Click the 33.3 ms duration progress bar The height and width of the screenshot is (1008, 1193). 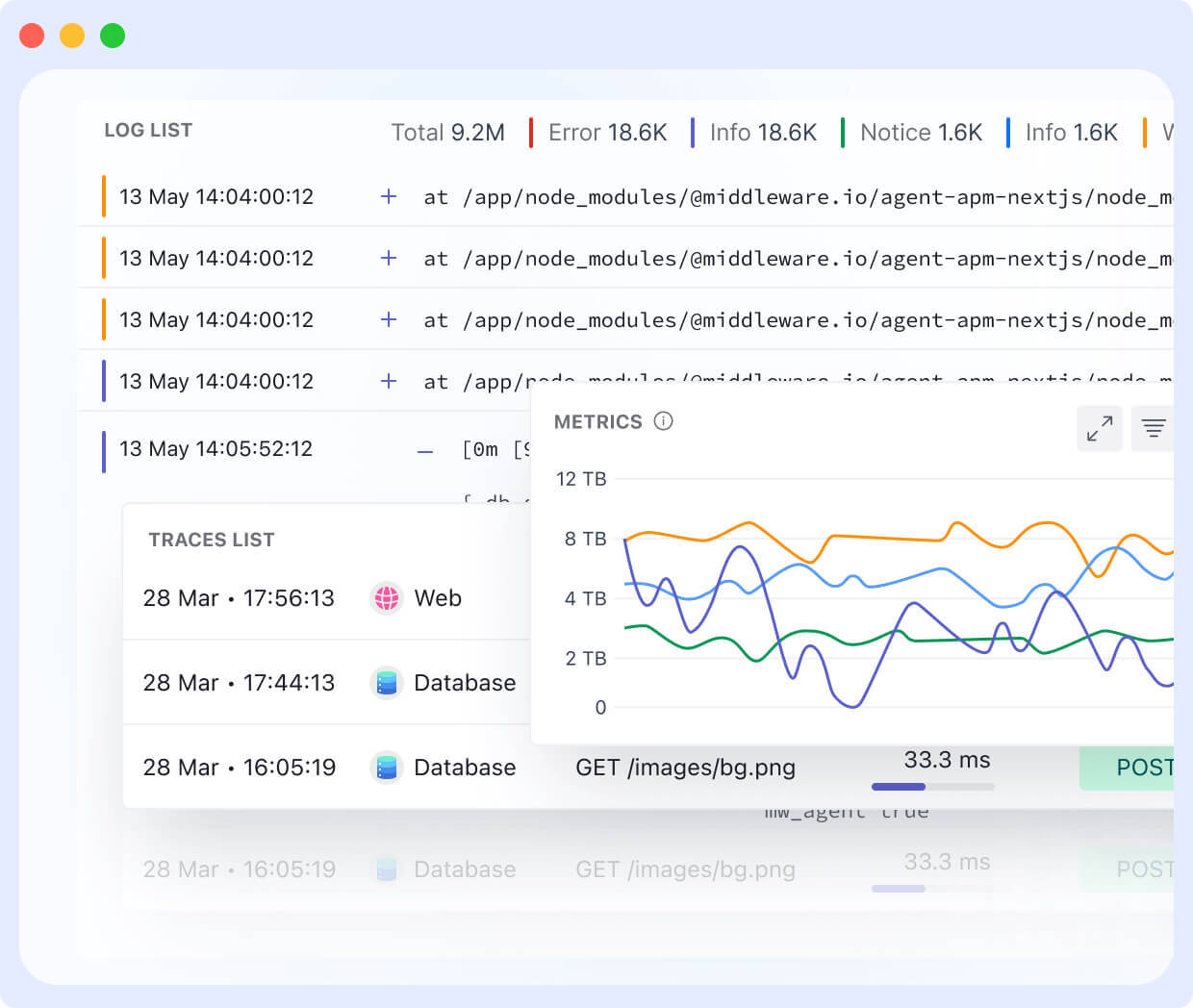tap(932, 787)
